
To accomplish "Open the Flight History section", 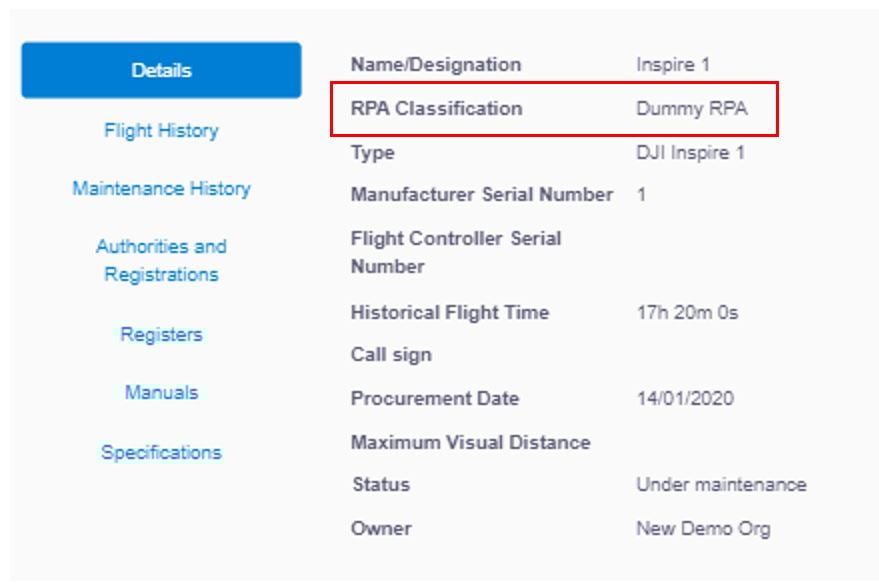I will pos(161,130).
